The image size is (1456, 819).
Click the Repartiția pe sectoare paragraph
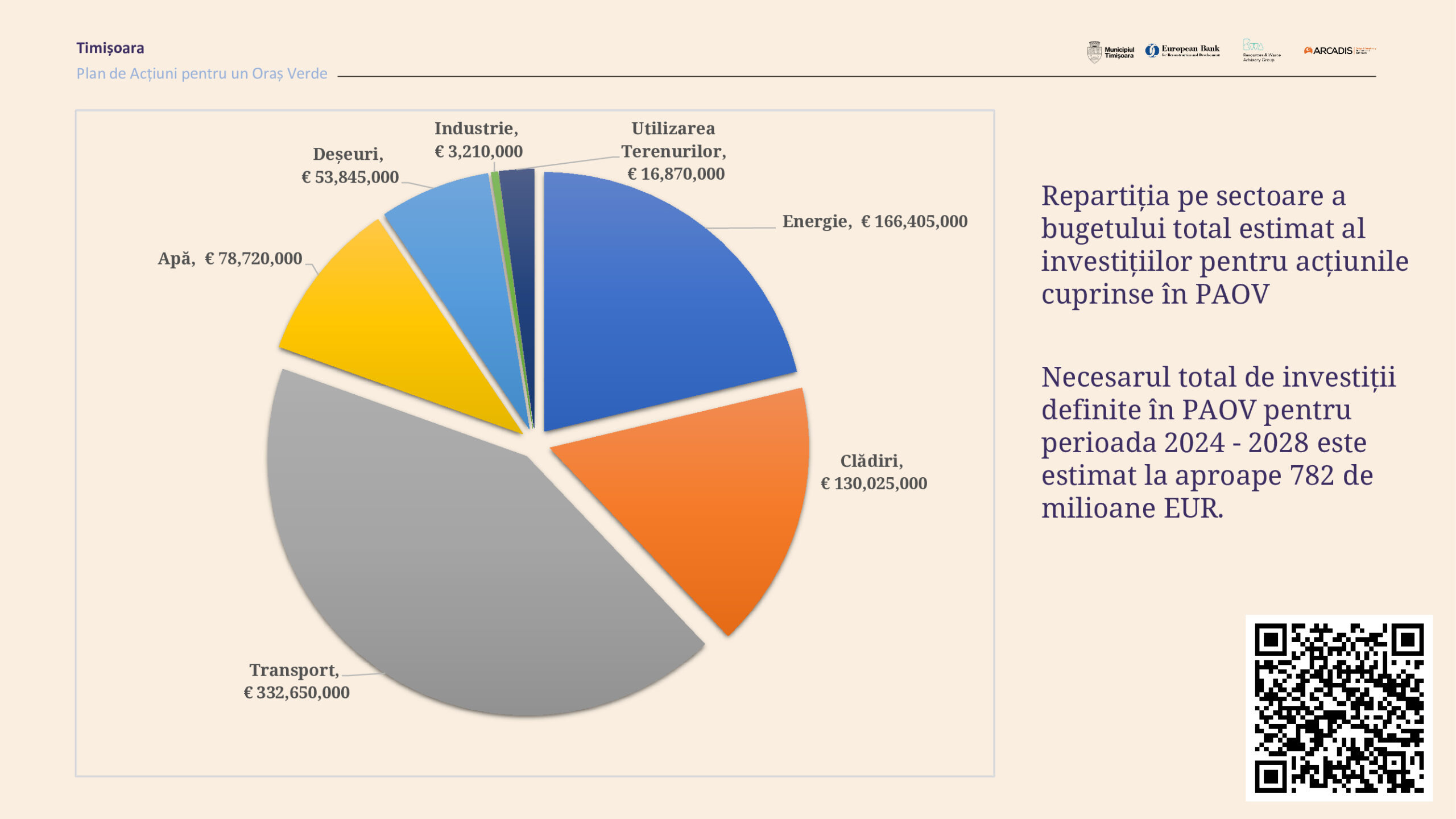click(x=1223, y=245)
